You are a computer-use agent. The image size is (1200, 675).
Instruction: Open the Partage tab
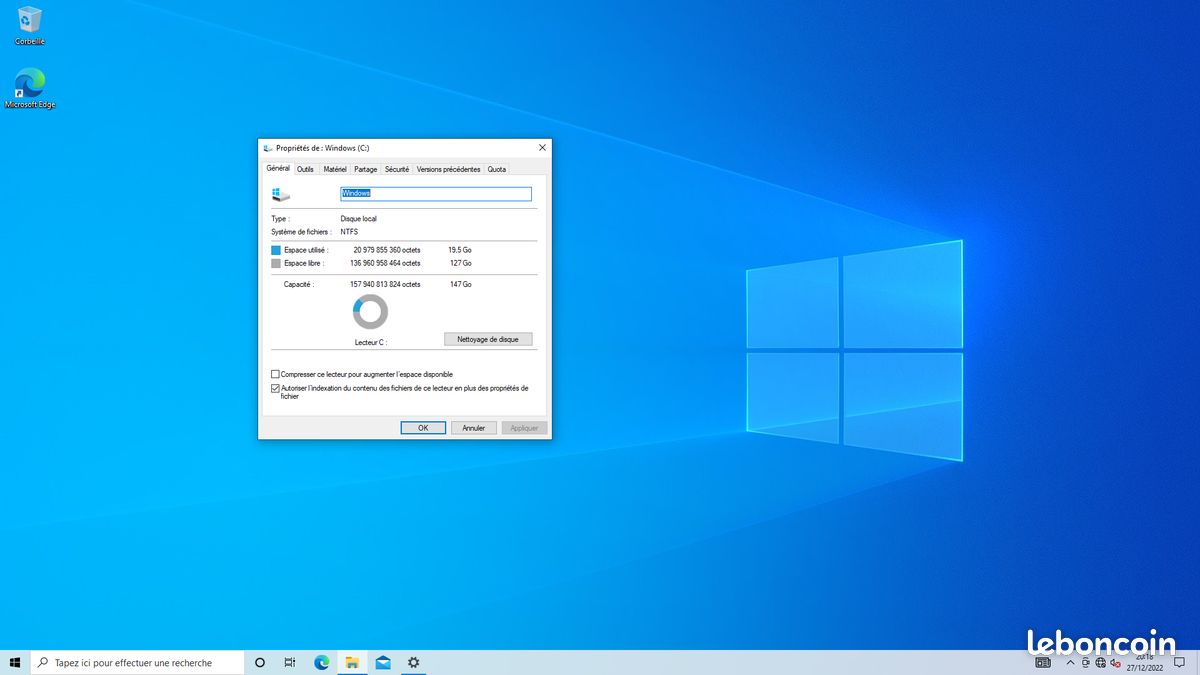366,169
